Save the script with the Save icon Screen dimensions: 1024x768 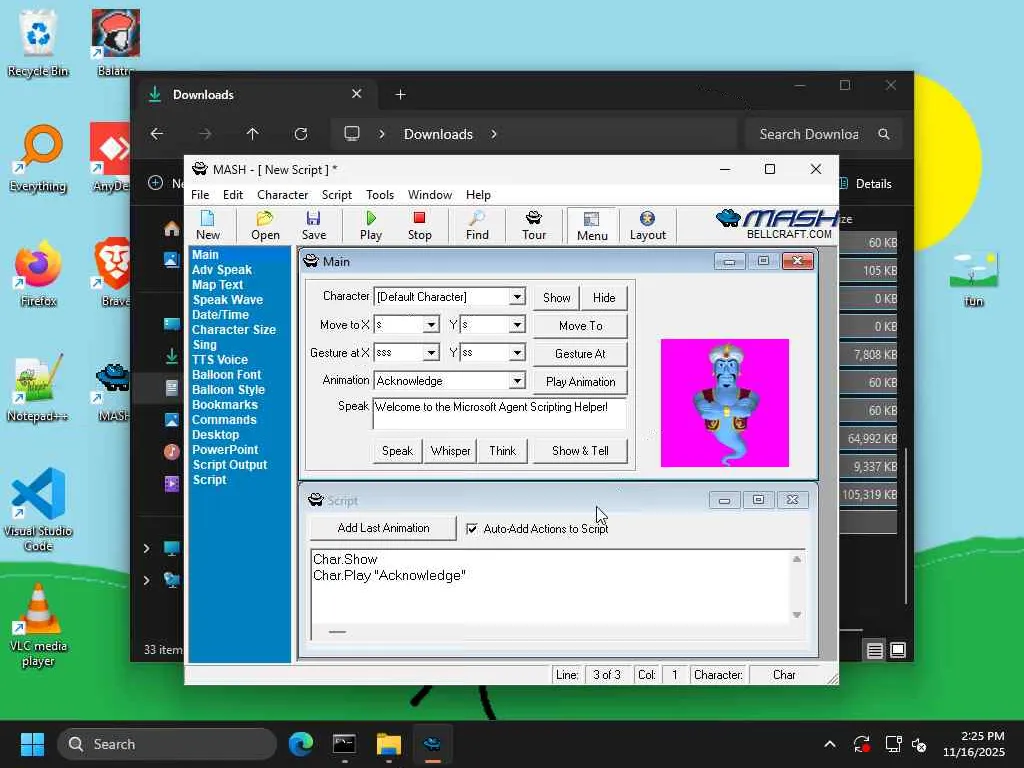[x=313, y=225]
